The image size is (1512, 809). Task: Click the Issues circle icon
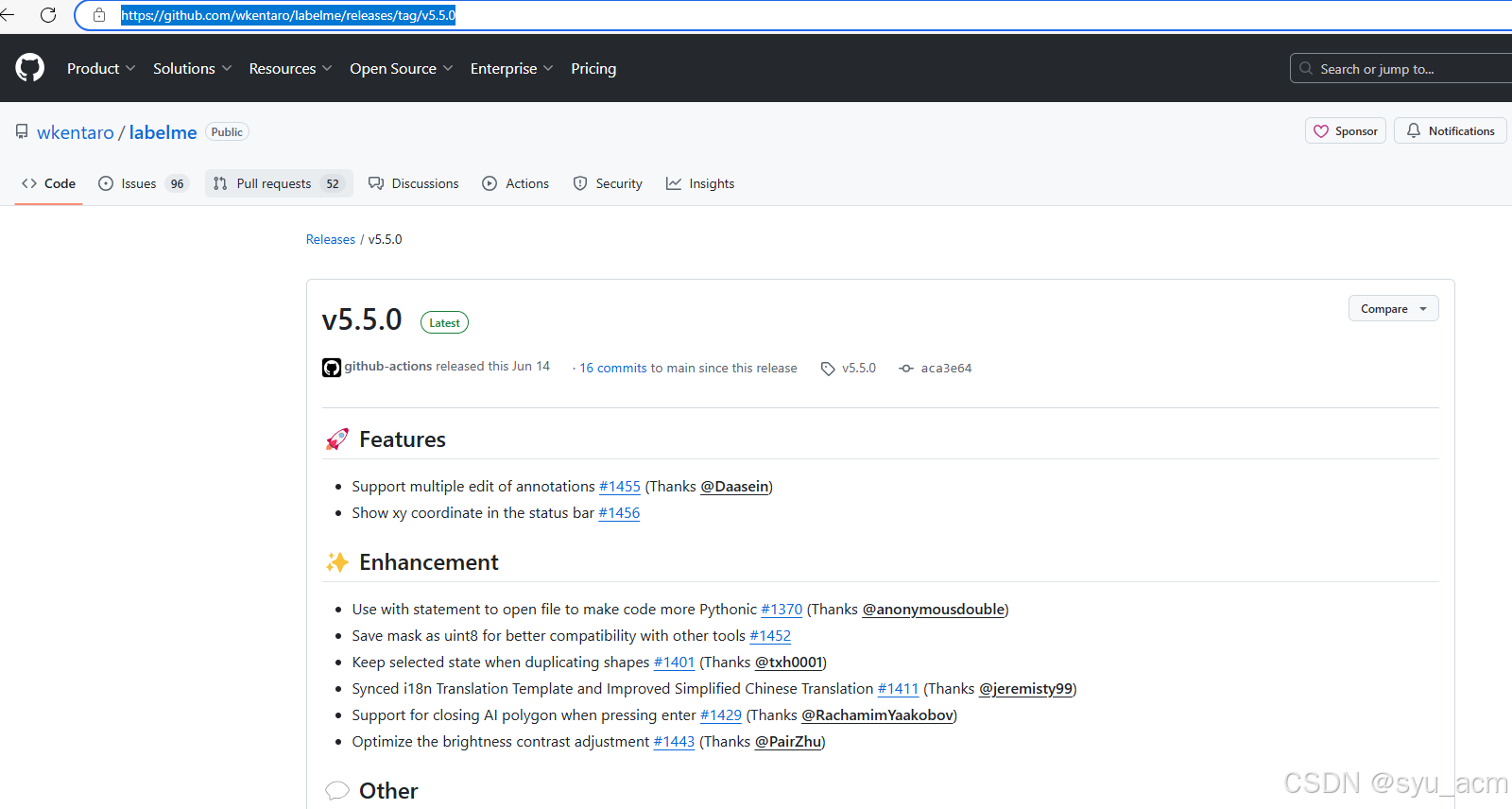pyautogui.click(x=106, y=183)
